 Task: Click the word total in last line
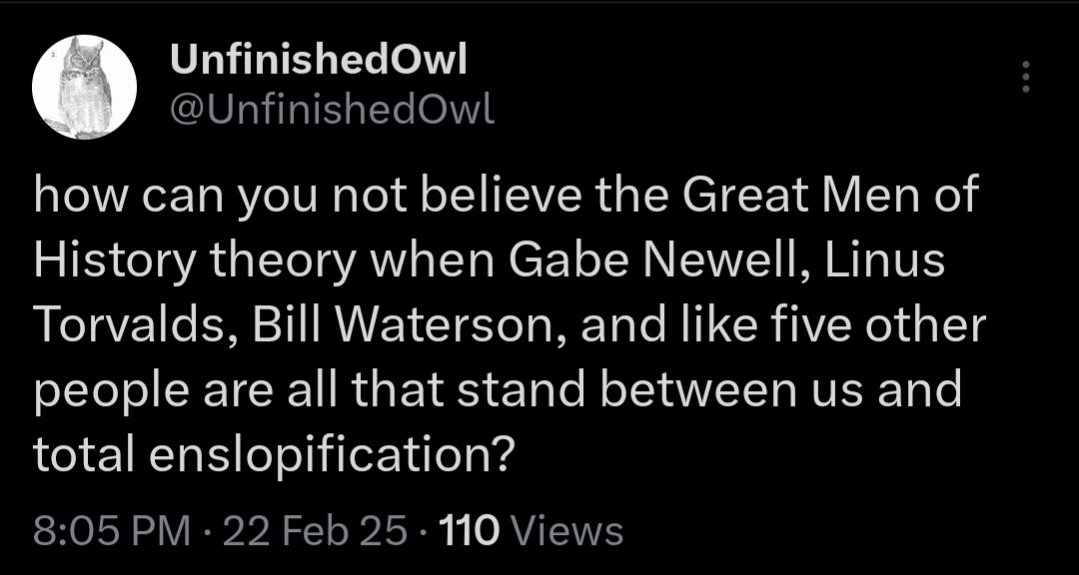pyautogui.click(x=83, y=455)
